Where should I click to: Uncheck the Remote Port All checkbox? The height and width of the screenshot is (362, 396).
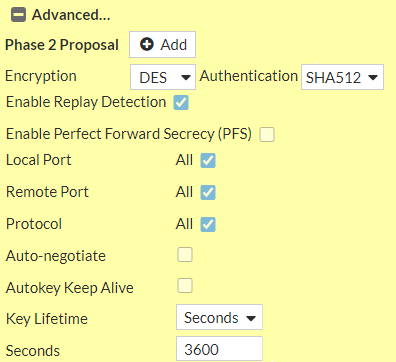(x=208, y=192)
